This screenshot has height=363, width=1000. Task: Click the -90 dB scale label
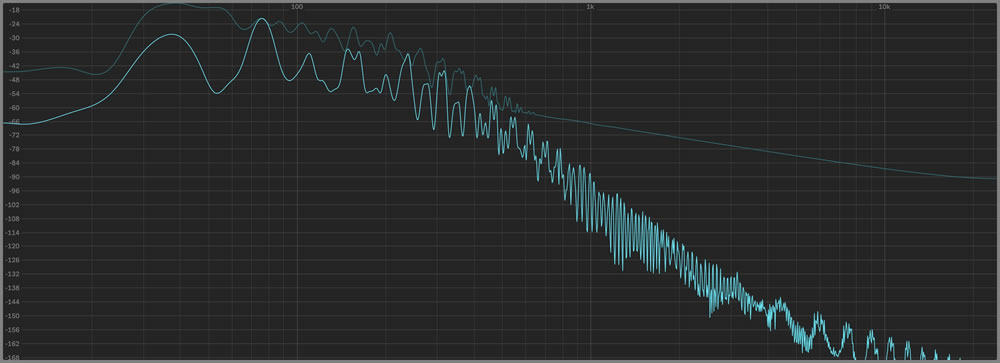coord(14,177)
